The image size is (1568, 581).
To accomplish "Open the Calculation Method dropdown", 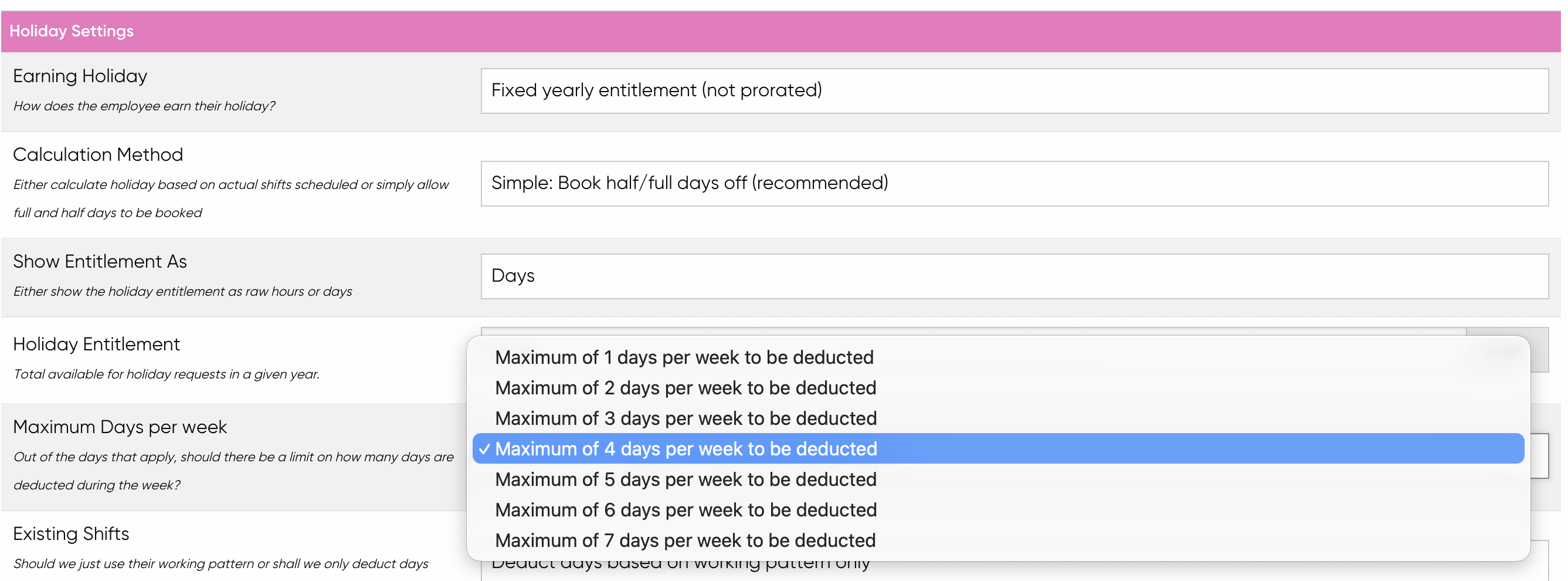I will 1014,183.
